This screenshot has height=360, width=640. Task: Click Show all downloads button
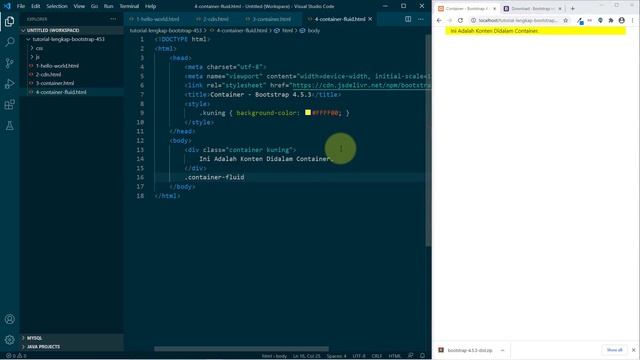coord(614,350)
